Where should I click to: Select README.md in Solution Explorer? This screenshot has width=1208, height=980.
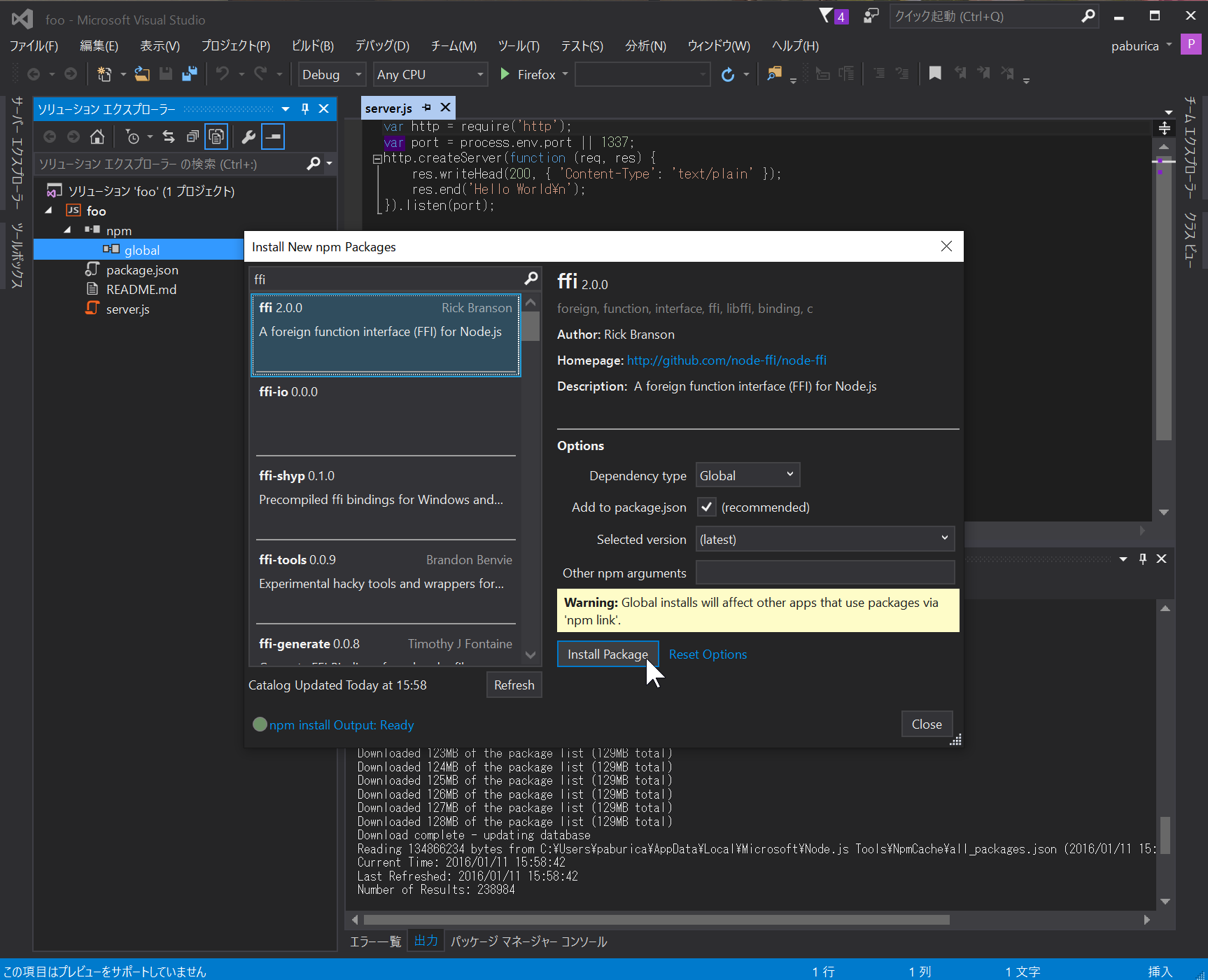coord(141,289)
